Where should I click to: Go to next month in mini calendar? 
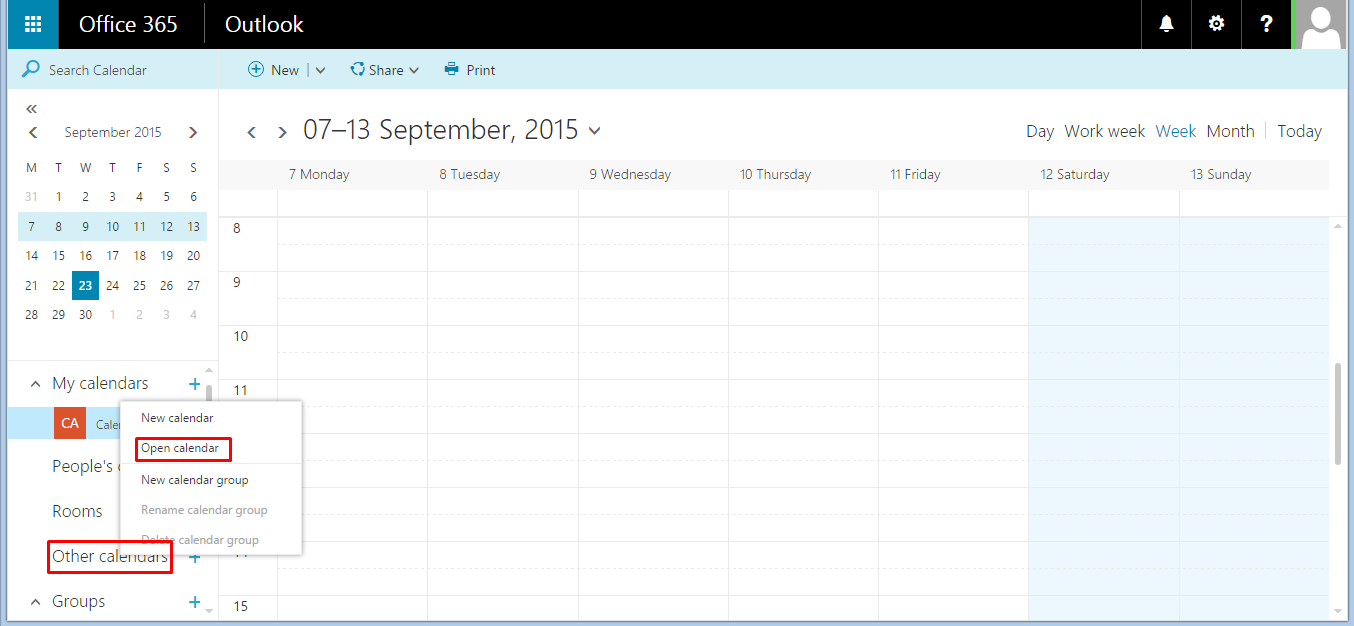tap(193, 132)
